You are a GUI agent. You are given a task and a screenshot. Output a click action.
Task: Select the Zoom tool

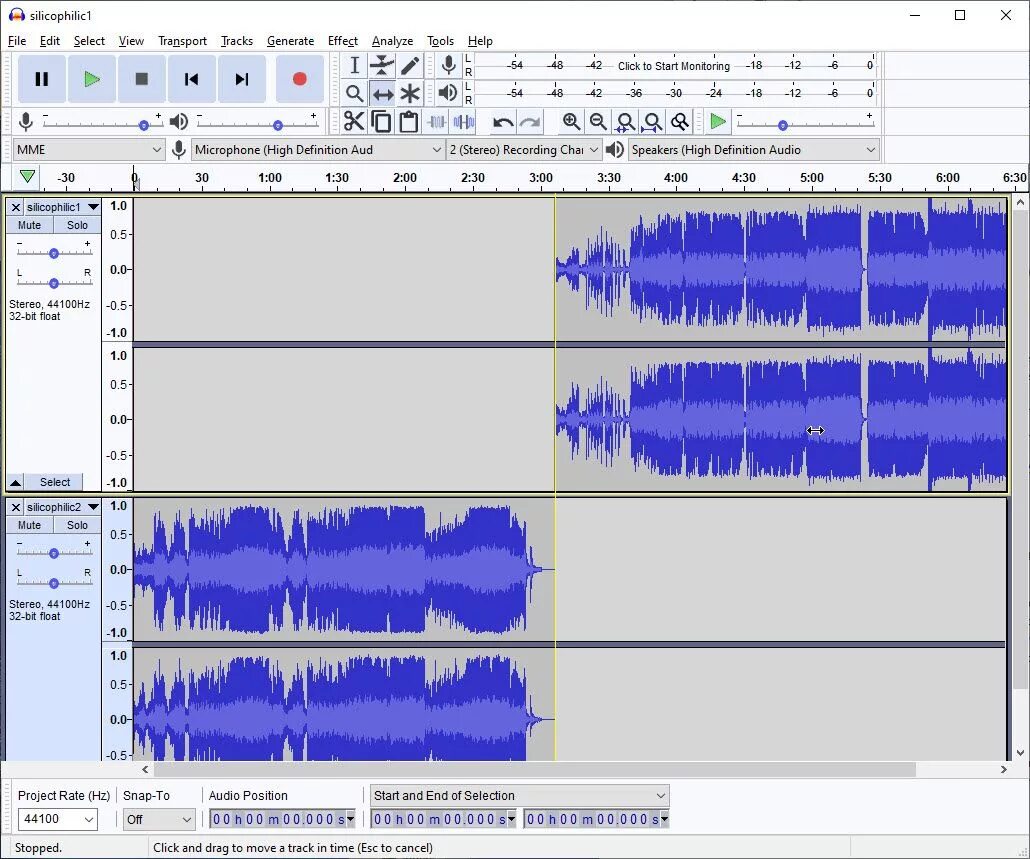353,93
